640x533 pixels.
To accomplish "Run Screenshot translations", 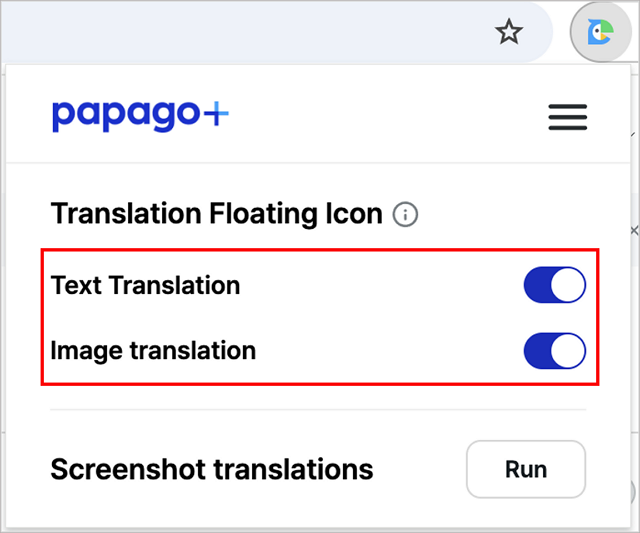I will coord(526,469).
